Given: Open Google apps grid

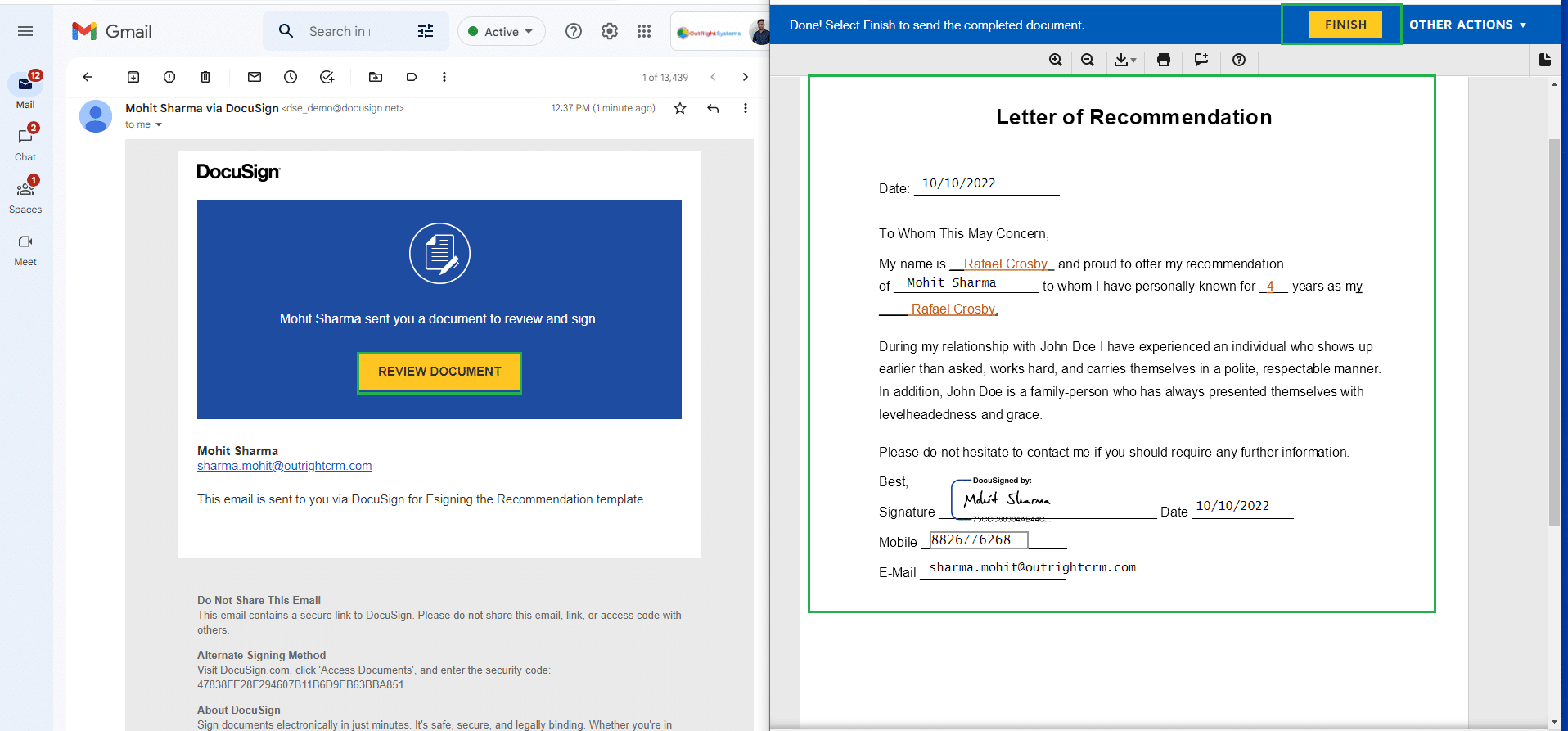Looking at the screenshot, I should [x=644, y=31].
